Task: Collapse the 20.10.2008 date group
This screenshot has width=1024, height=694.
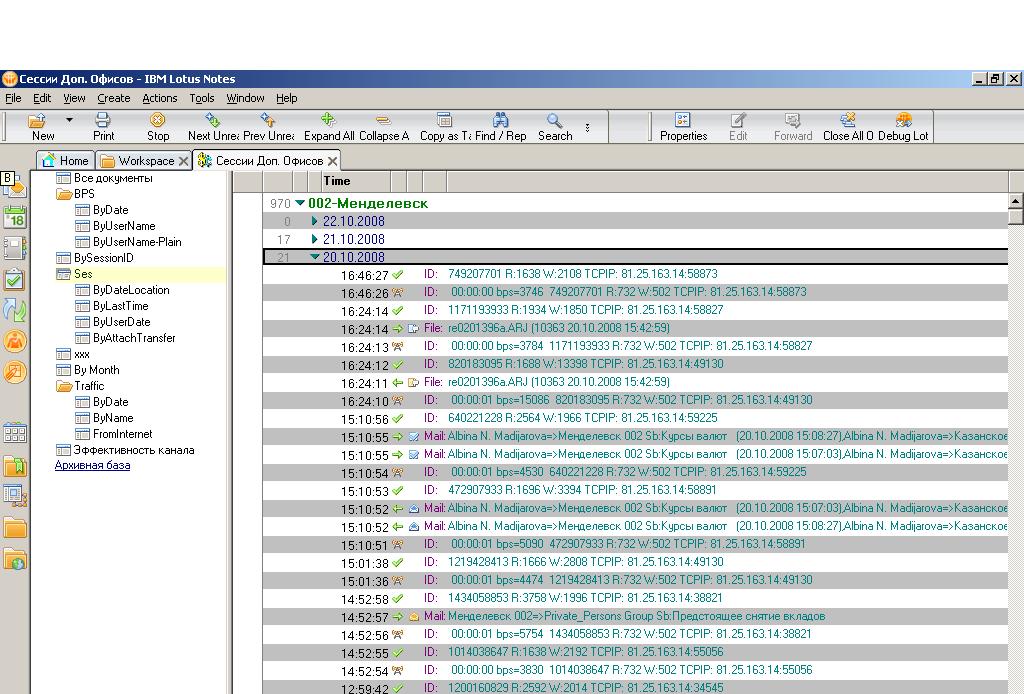Action: tap(315, 257)
